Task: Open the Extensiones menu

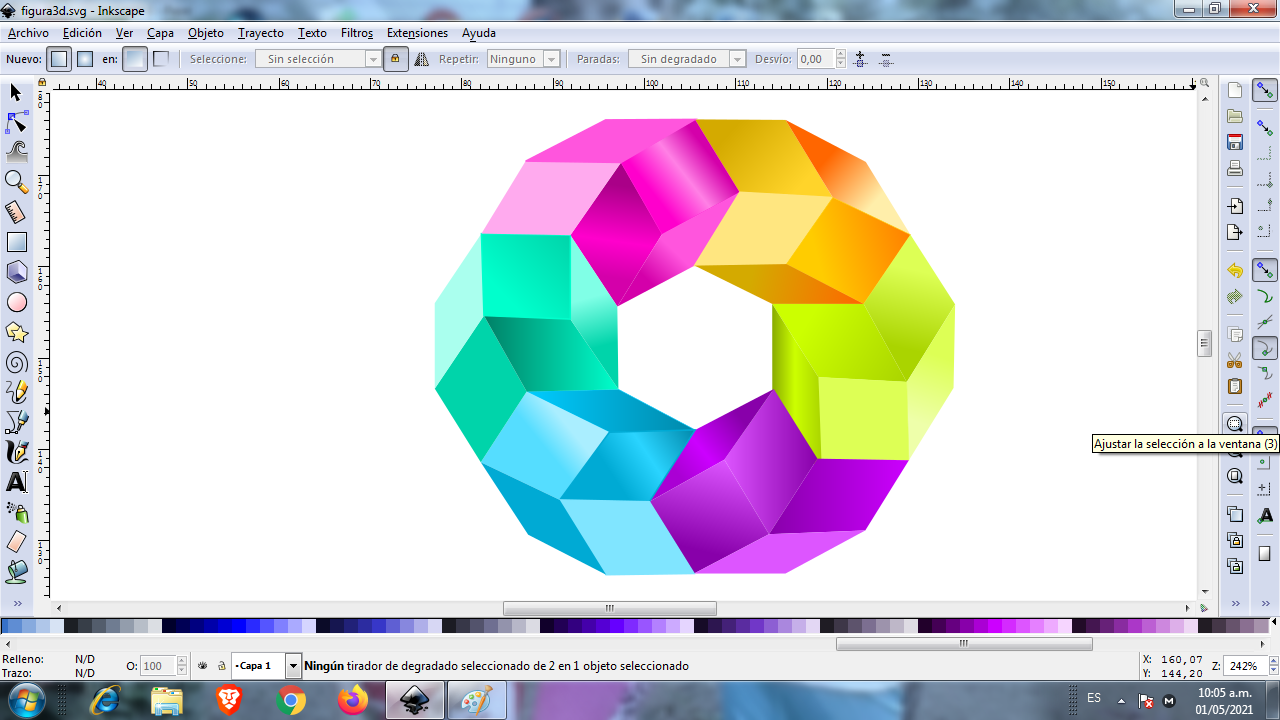Action: (x=417, y=33)
